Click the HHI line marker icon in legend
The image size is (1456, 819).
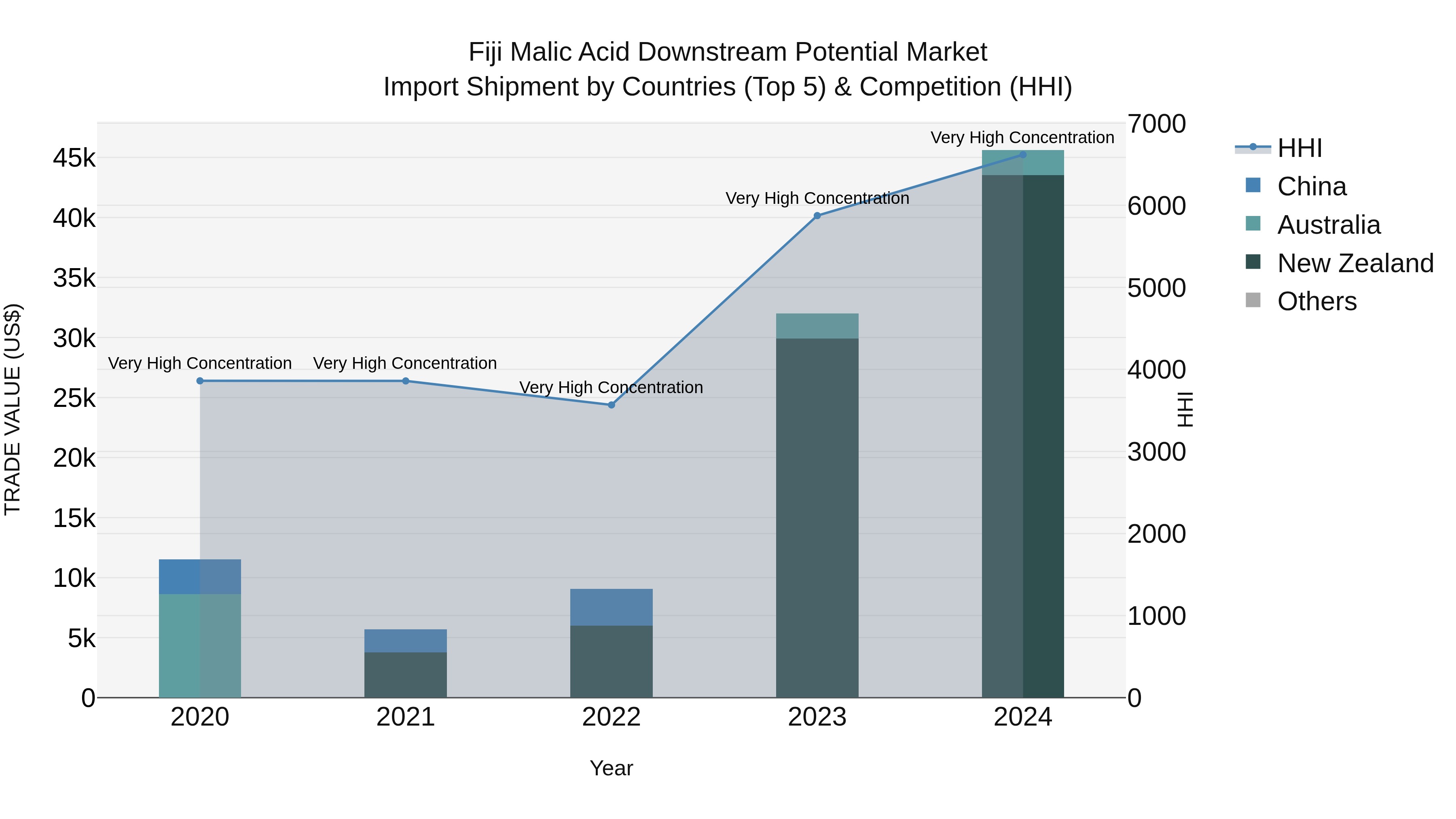point(1253,147)
